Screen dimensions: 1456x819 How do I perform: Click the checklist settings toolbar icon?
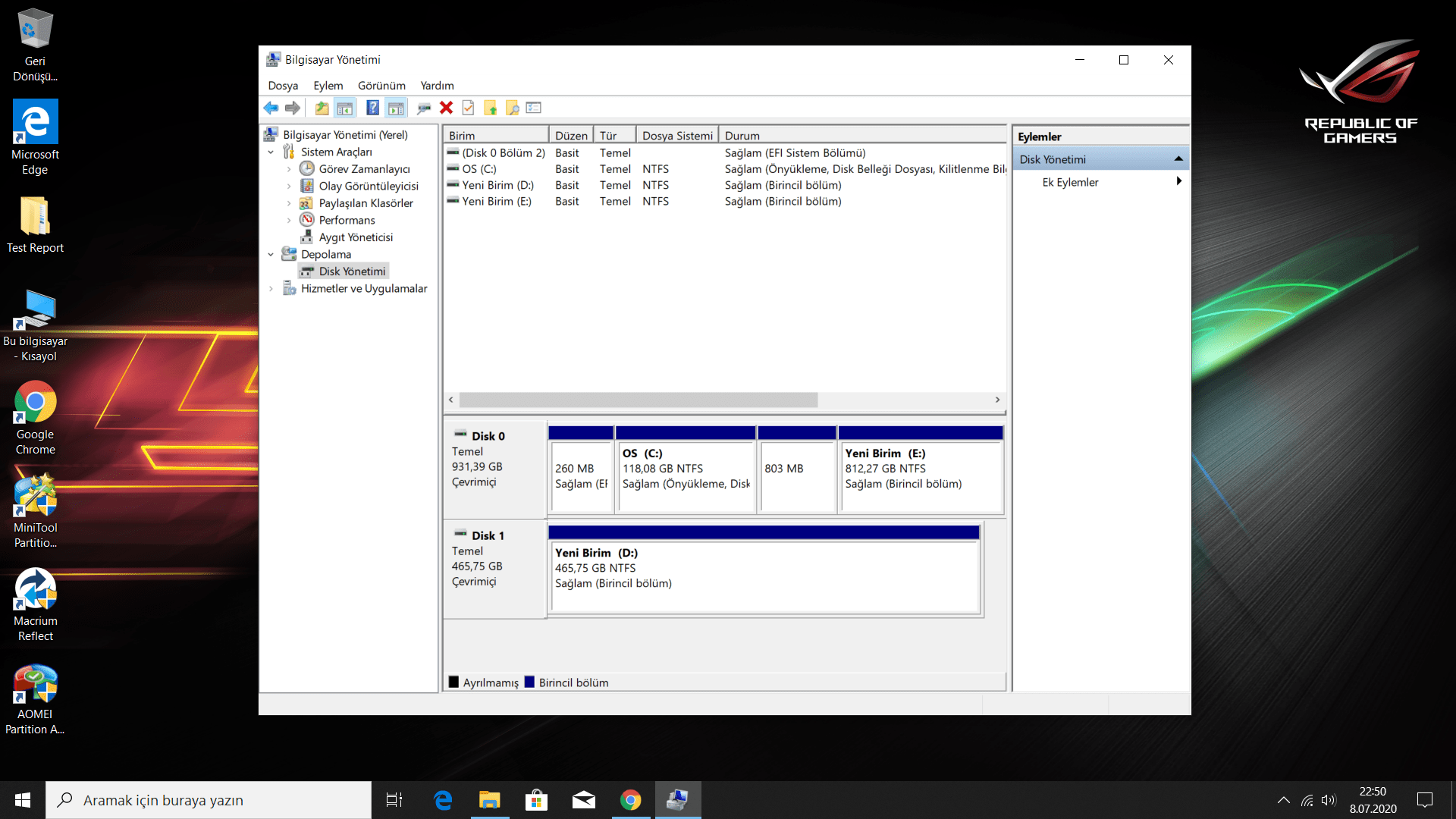[534, 108]
